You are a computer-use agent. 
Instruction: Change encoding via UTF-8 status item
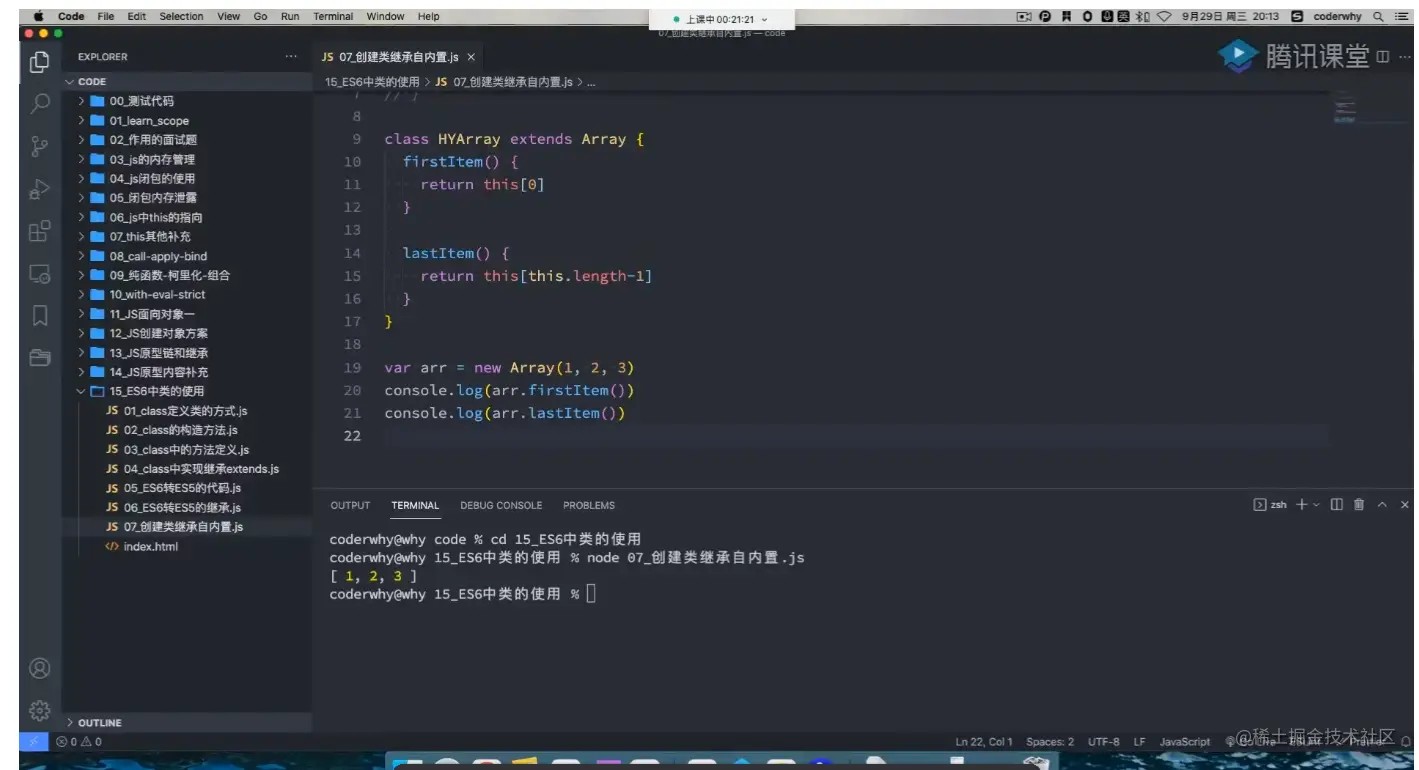click(x=1104, y=742)
